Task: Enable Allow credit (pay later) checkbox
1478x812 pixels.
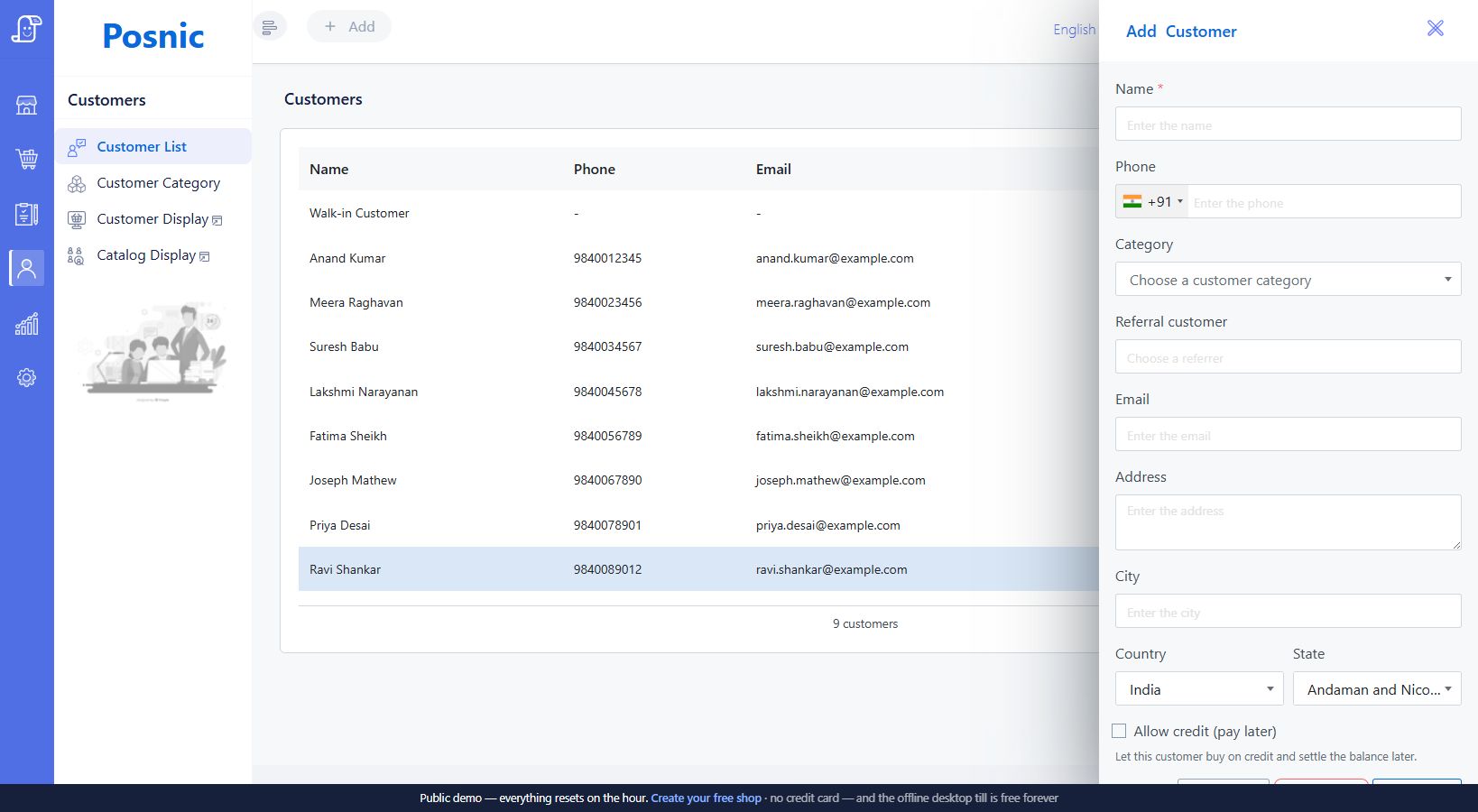Action: [1119, 731]
